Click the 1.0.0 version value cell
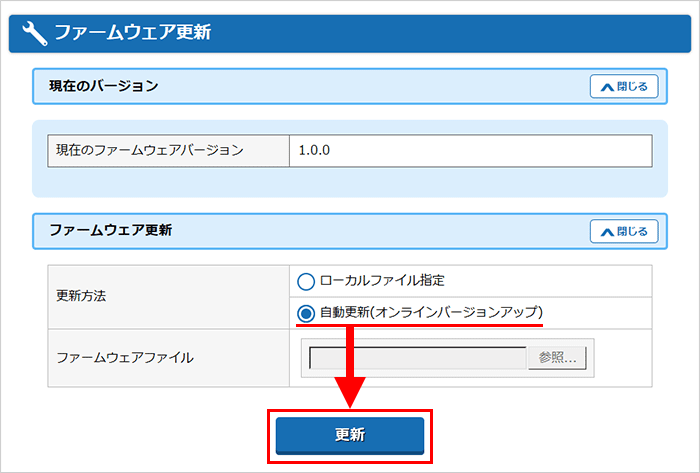This screenshot has width=700, height=473. [470, 151]
